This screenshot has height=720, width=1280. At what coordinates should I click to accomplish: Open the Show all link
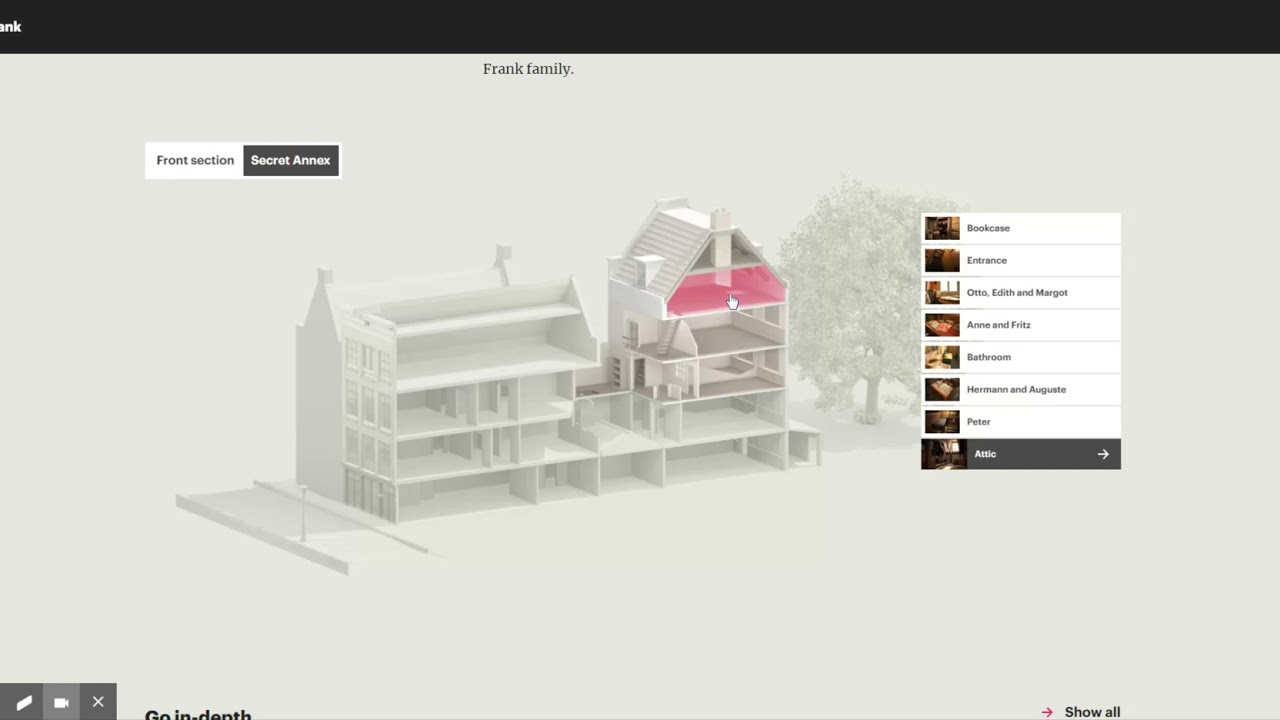point(1092,712)
